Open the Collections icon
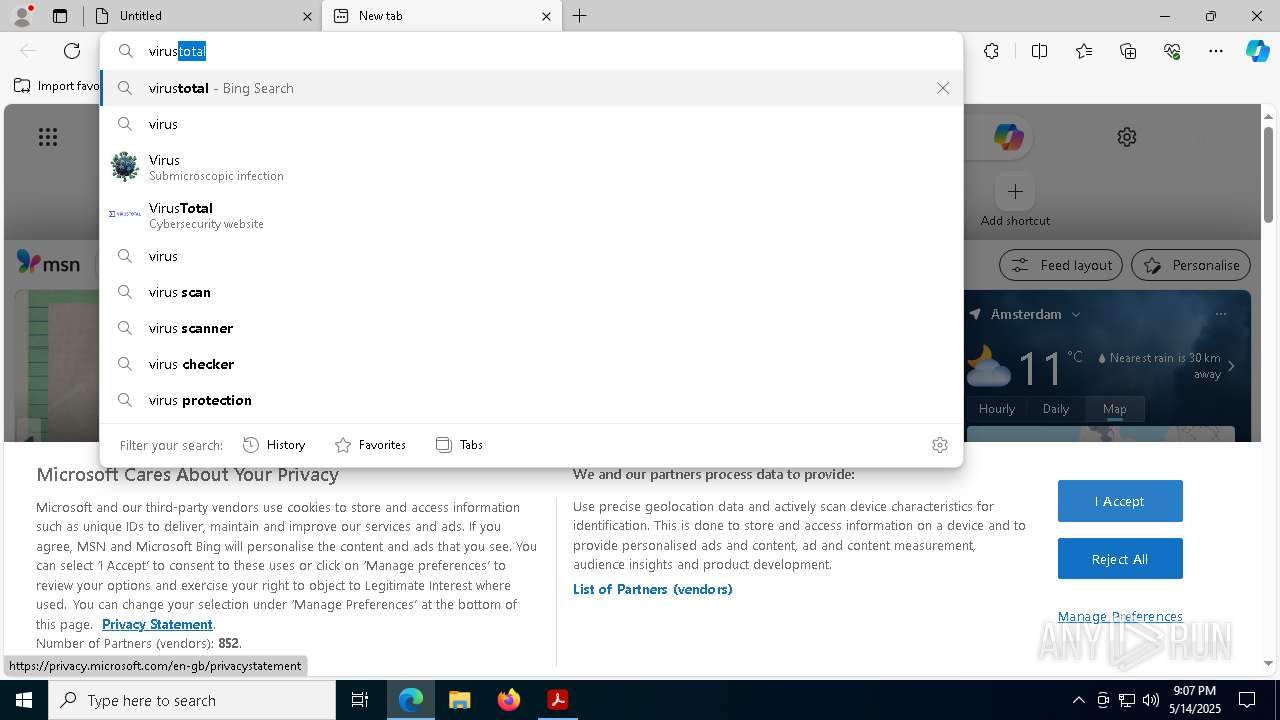This screenshot has width=1280, height=720. (x=1128, y=51)
